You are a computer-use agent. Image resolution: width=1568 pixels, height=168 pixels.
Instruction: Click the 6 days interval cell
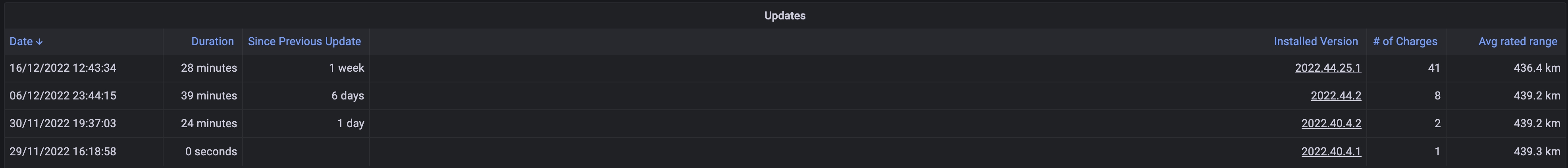tap(347, 96)
